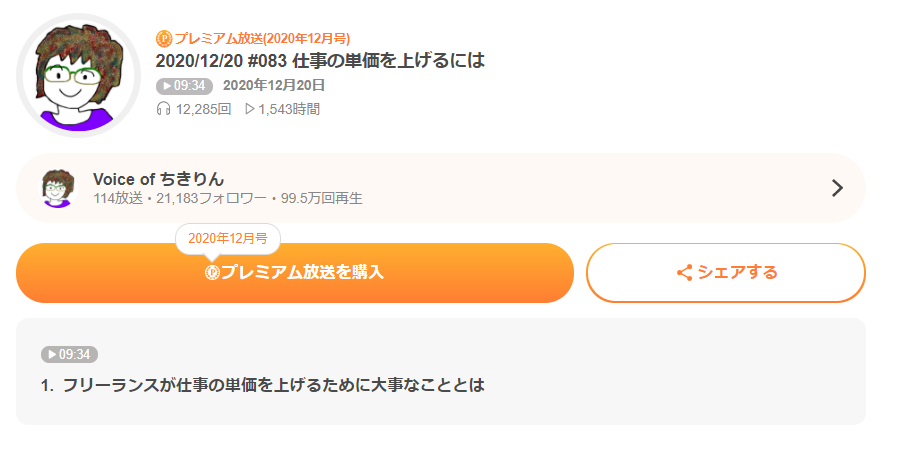Click the headphones listen count icon
This screenshot has width=898, height=449.
(x=163, y=109)
